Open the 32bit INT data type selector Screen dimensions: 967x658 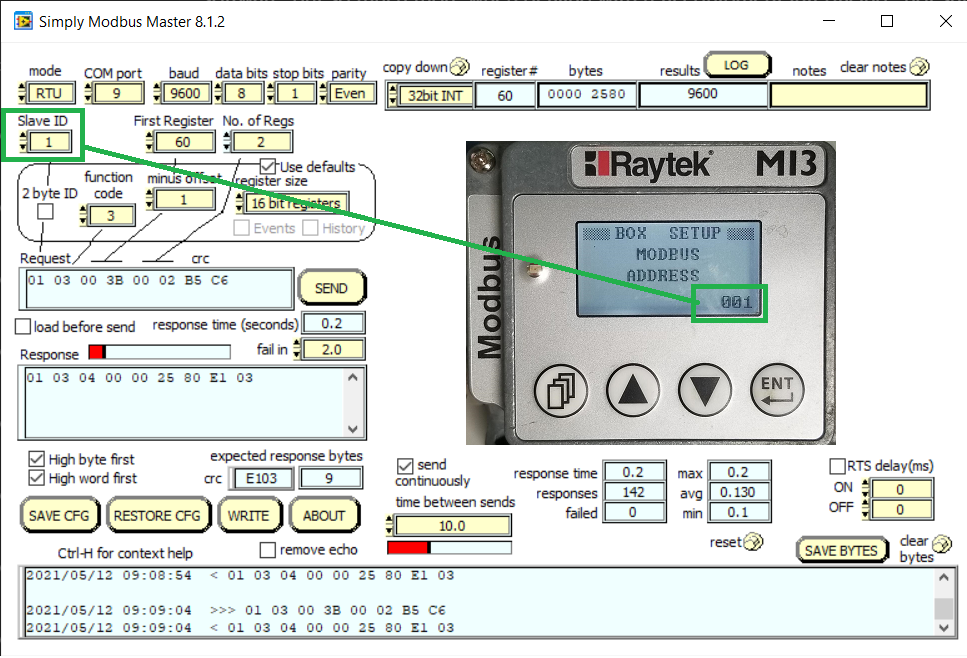pyautogui.click(x=435, y=96)
